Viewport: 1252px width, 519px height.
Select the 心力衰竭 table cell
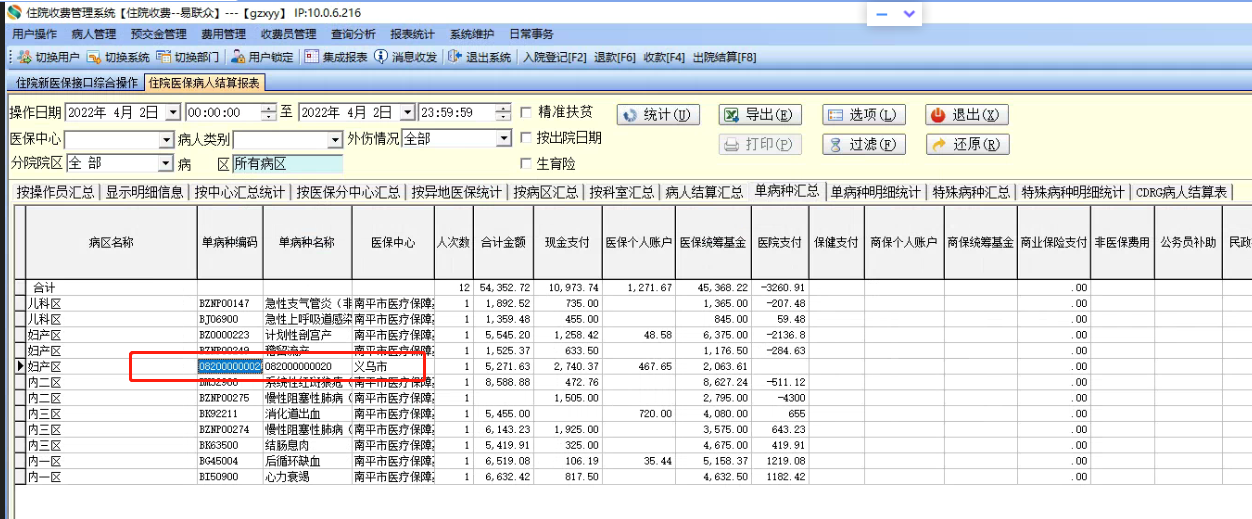(308, 478)
